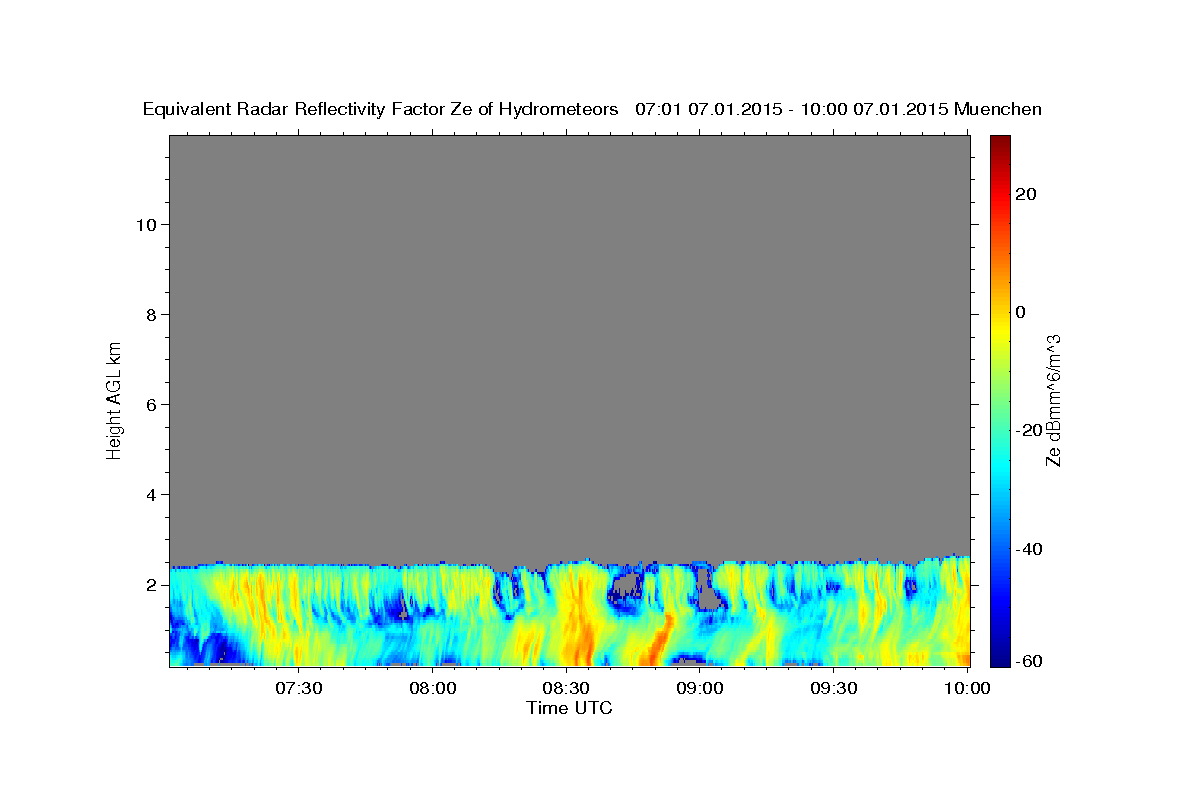Click the dark red top of the colorbar
The width and height of the screenshot is (1200, 800).
pos(1000,143)
